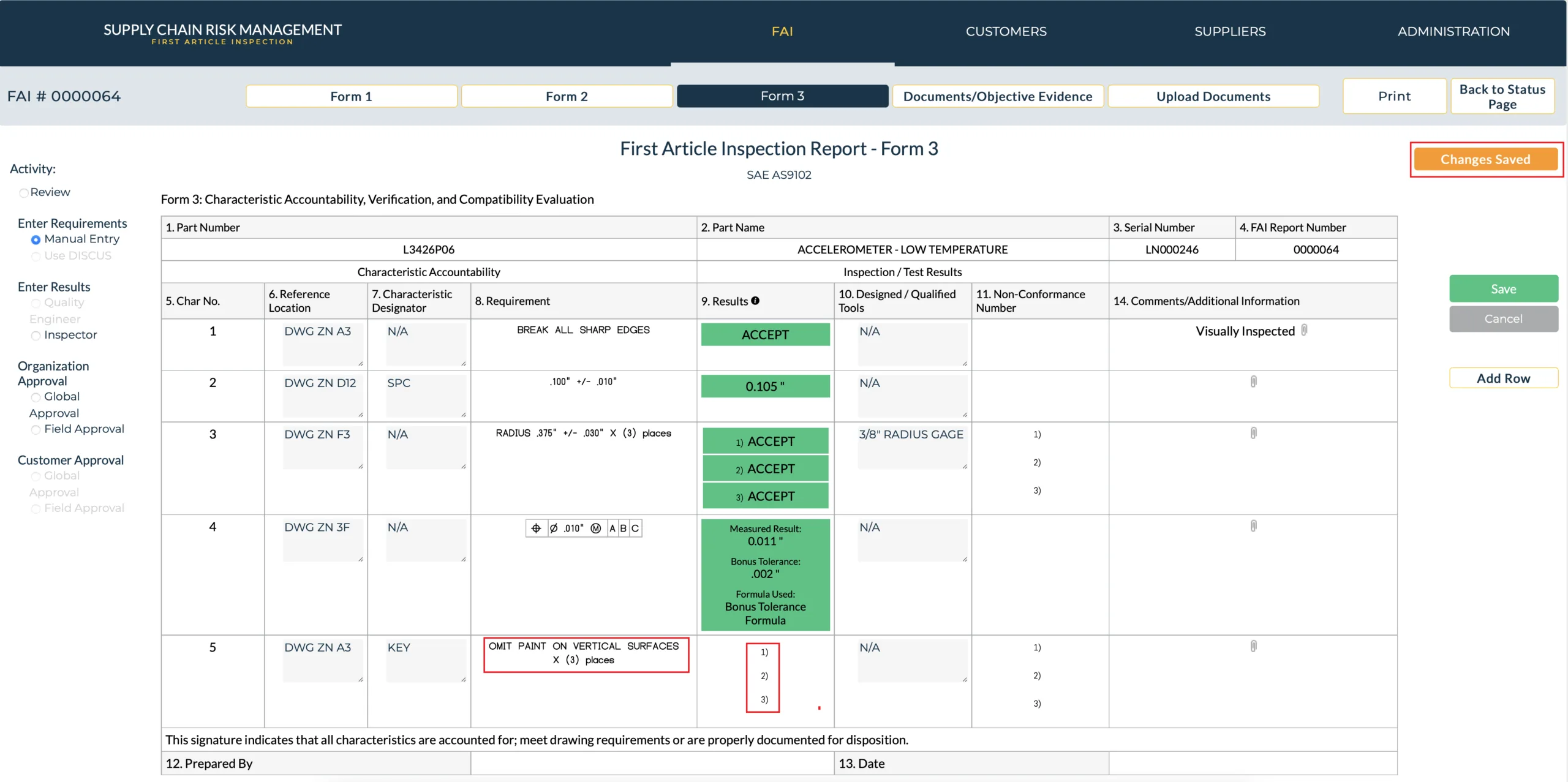Click empty result 3) in row 5

pos(764,699)
